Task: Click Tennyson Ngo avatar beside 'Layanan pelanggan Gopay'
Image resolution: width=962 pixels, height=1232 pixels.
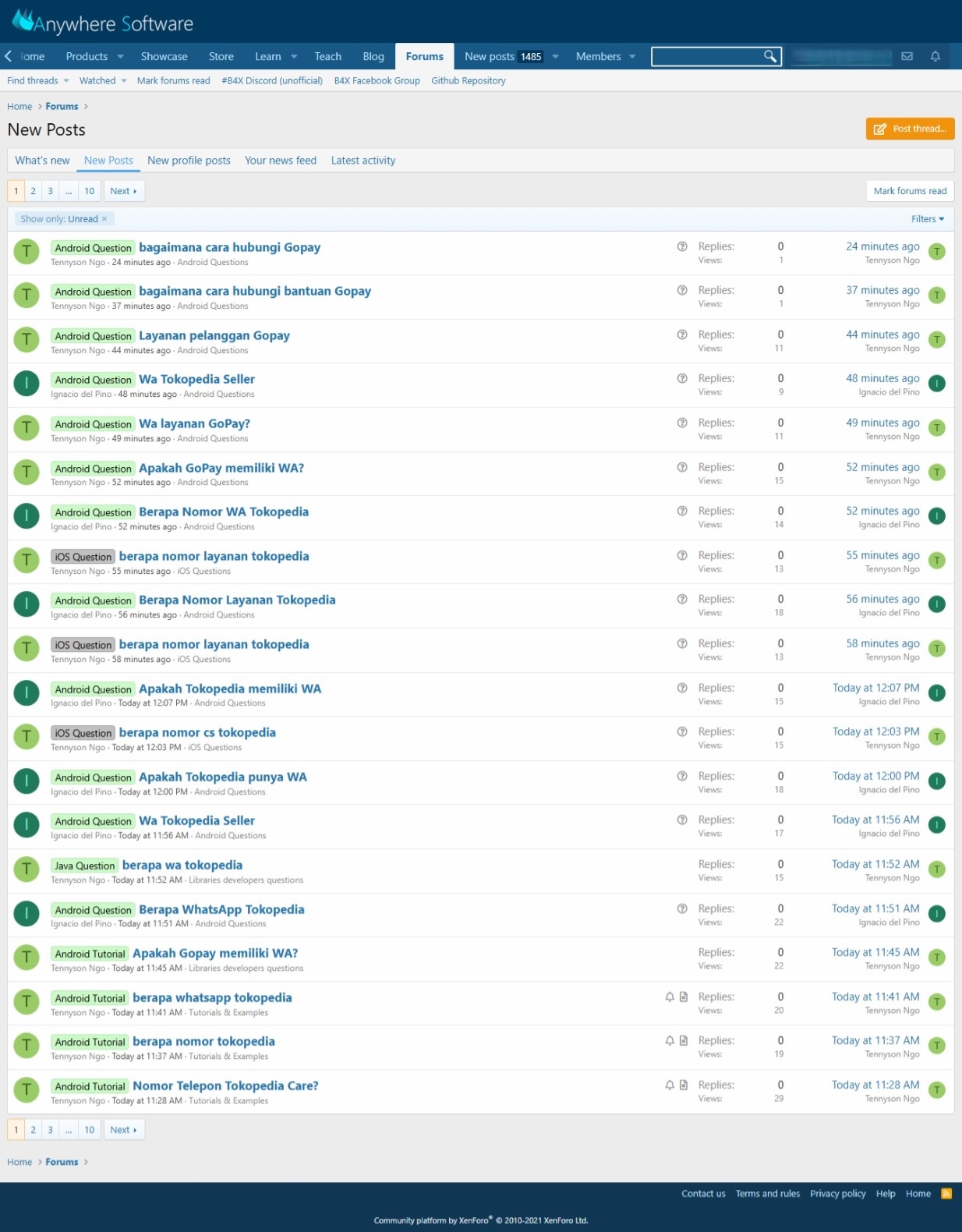Action: (27, 340)
